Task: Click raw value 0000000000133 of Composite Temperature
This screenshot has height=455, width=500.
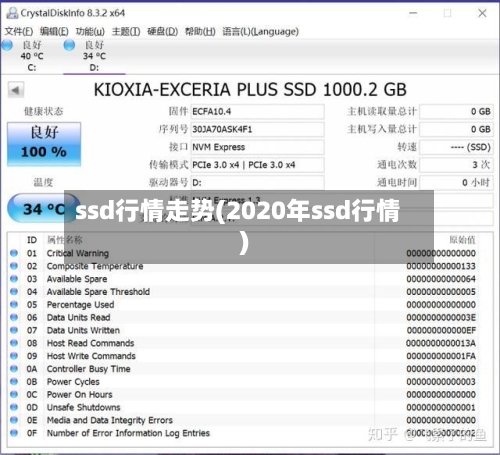Action: 441,266
